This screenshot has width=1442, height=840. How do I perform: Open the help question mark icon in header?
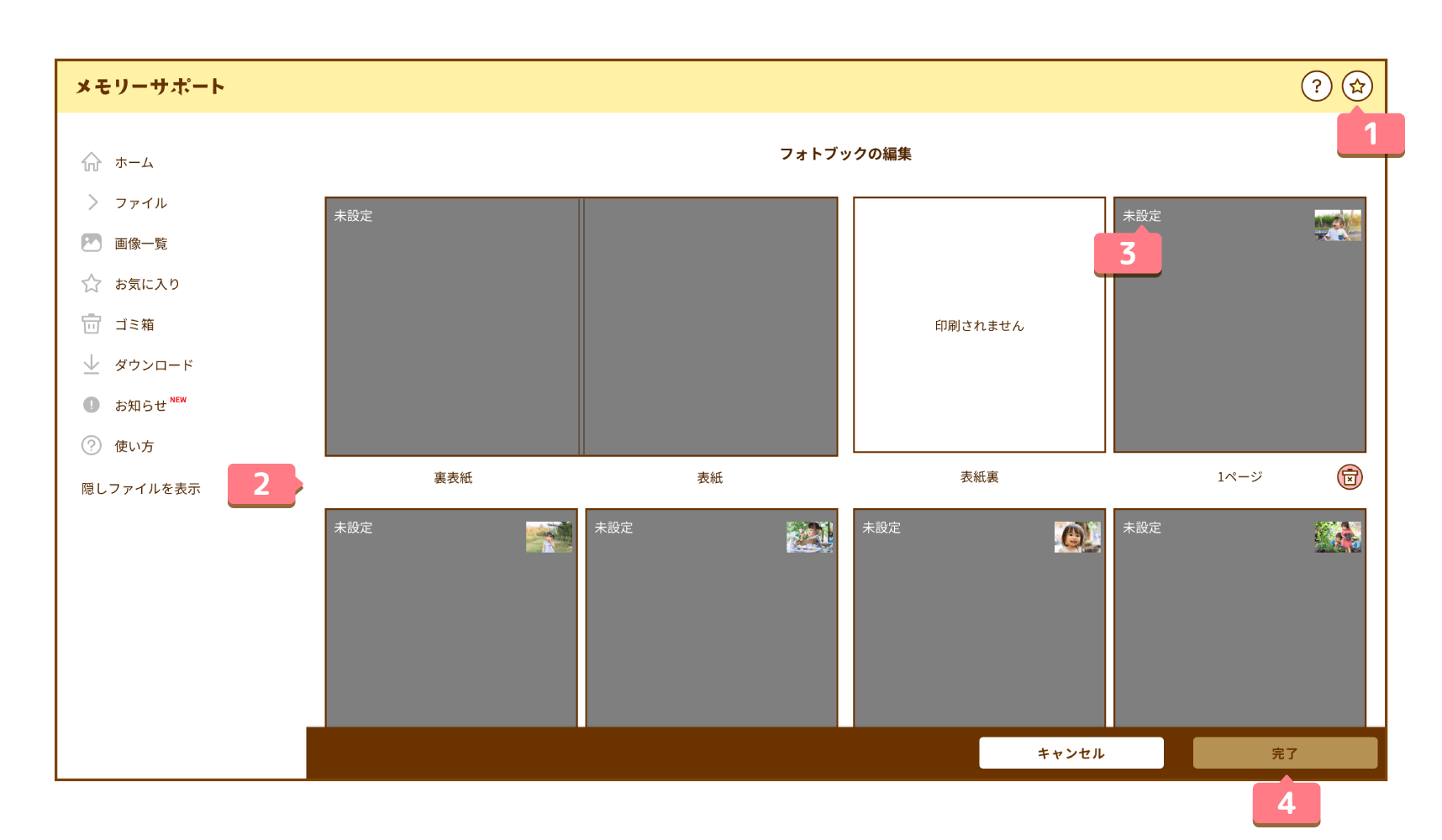pyautogui.click(x=1316, y=86)
